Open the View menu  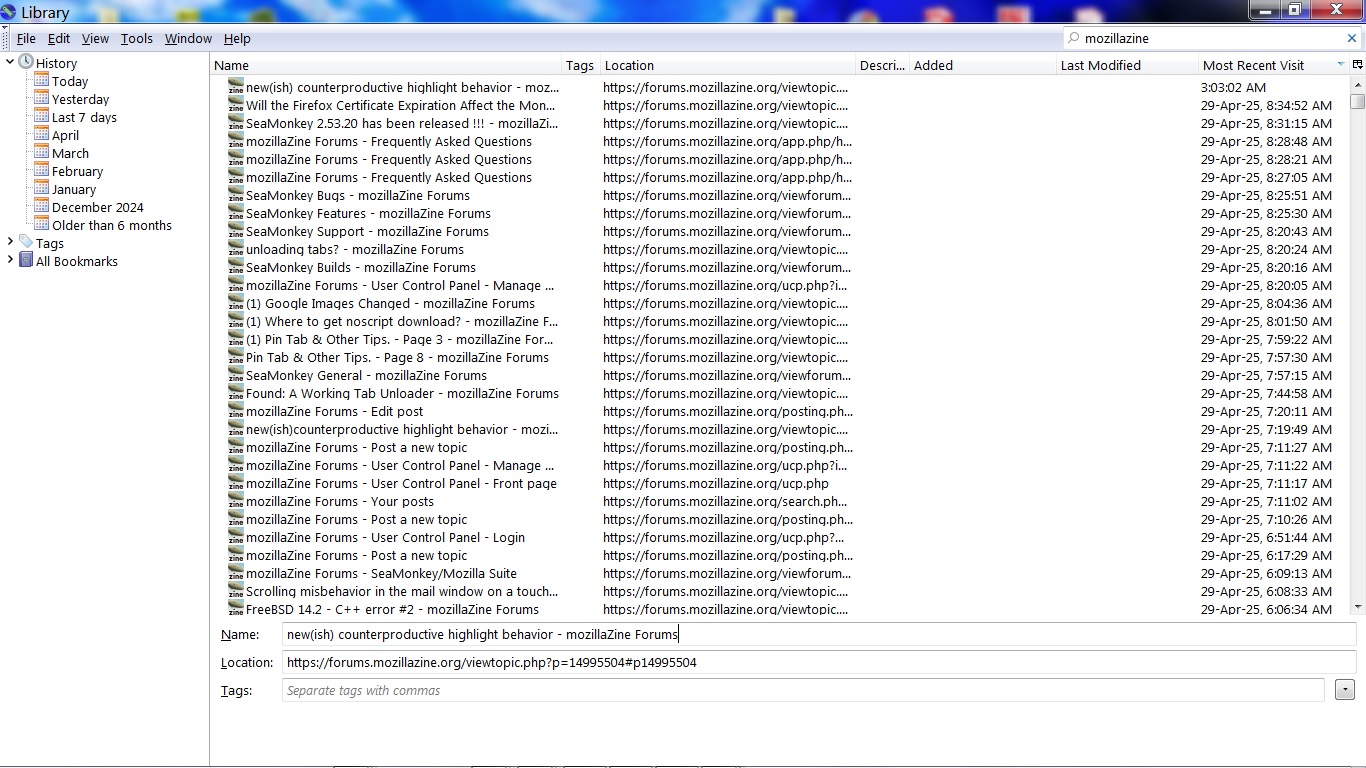coord(95,38)
